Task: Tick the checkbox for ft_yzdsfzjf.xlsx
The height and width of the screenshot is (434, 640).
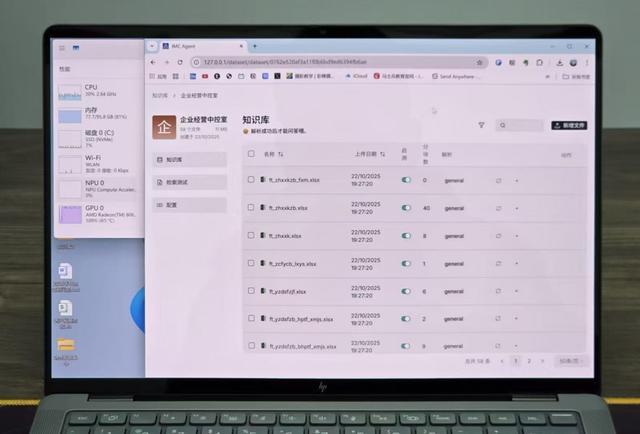Action: pyautogui.click(x=251, y=291)
